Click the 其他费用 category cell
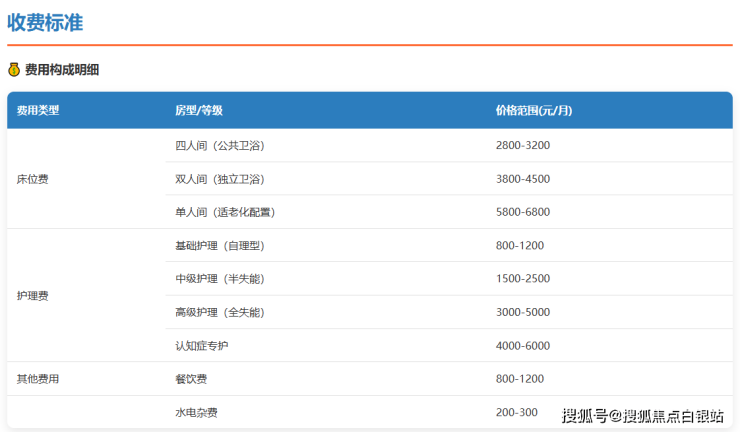Viewport: 740px width, 432px height. (x=38, y=379)
